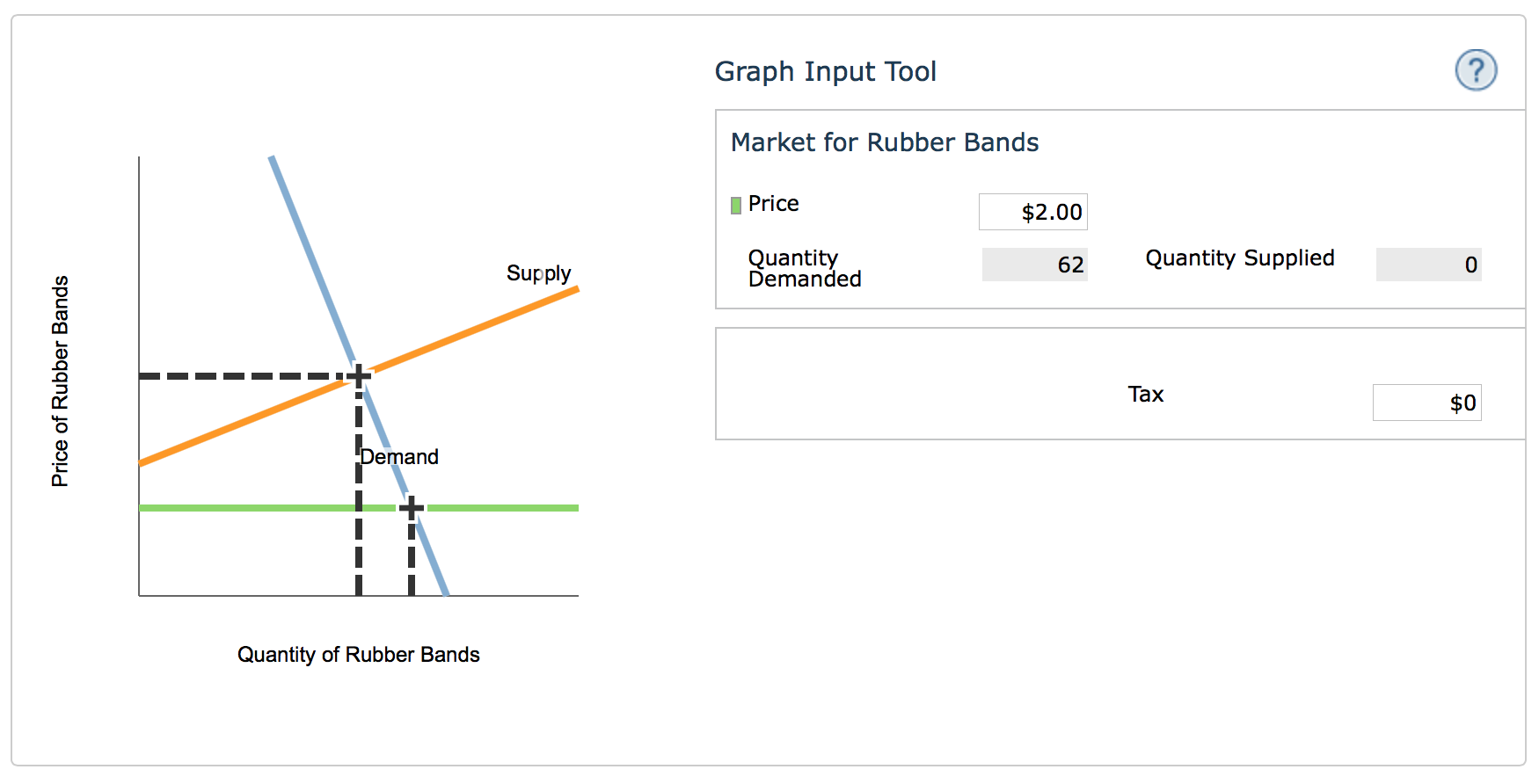Viewport: 1539px width, 784px height.
Task: Open the help question mark icon
Action: pos(1476,70)
